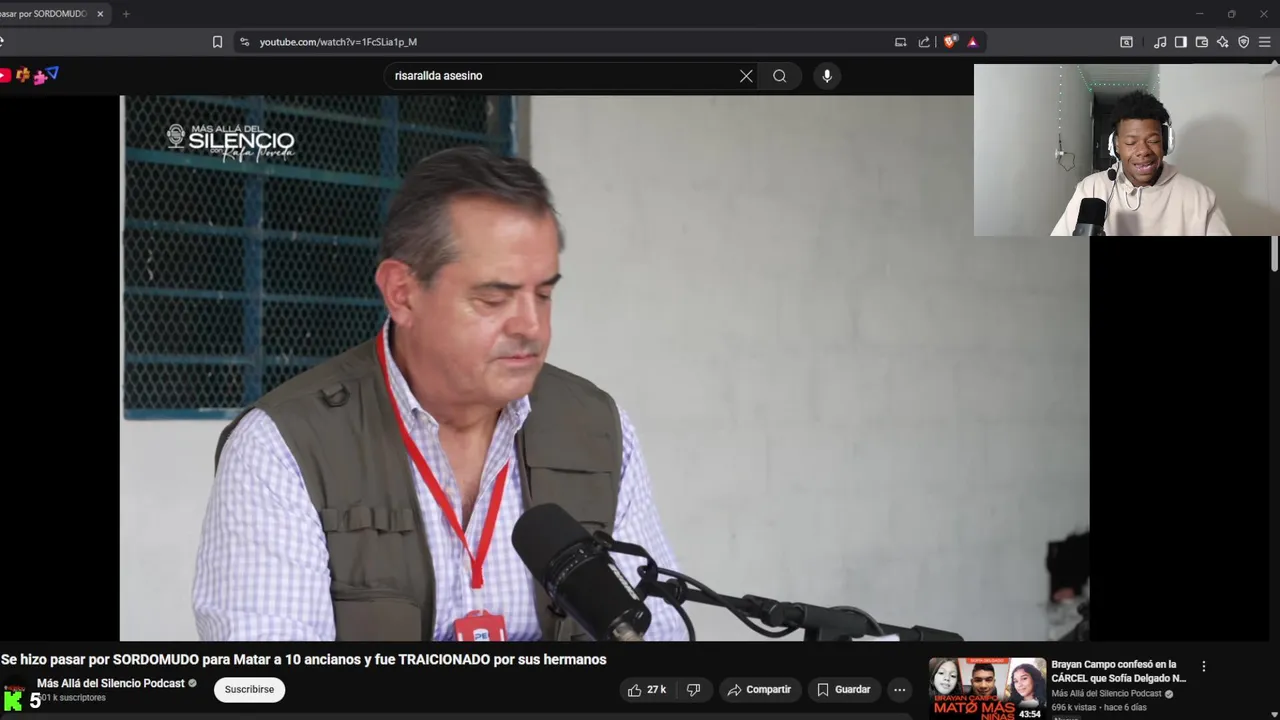Click the main video player area
This screenshot has width=1280, height=720.
pyautogui.click(x=604, y=368)
